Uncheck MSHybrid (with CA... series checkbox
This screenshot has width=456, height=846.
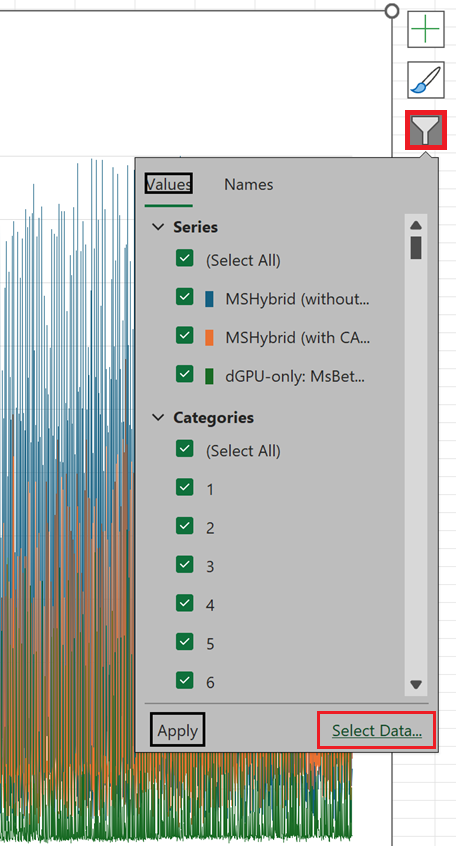point(185,336)
